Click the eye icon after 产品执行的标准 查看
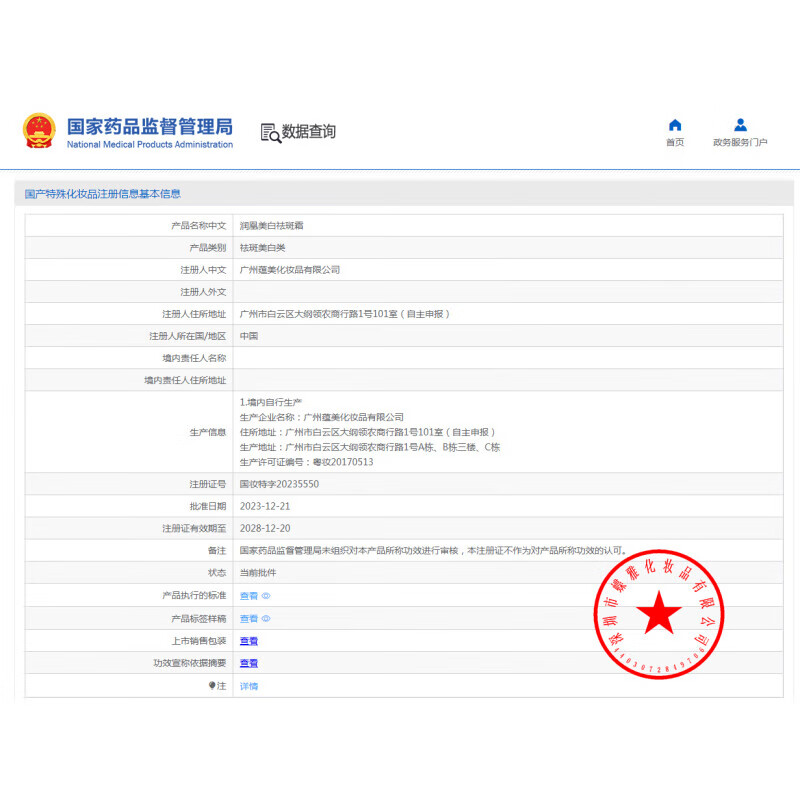The height and width of the screenshot is (800, 800). (x=266, y=595)
